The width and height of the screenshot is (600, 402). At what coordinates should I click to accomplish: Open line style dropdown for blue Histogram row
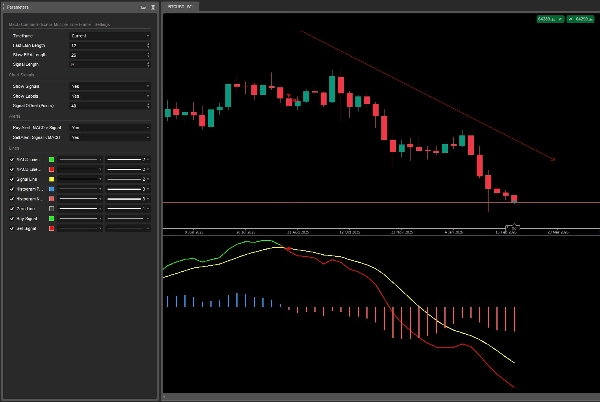(x=80, y=189)
